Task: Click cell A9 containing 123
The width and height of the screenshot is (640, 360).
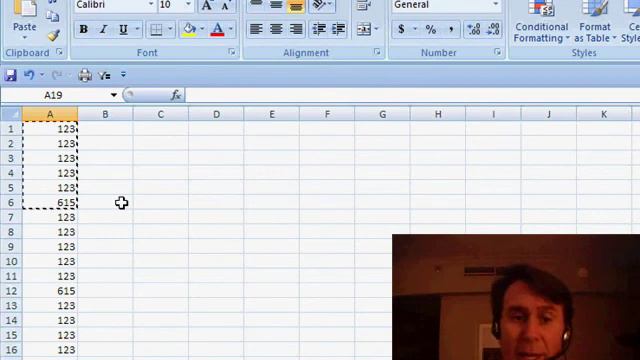Action: 50,247
